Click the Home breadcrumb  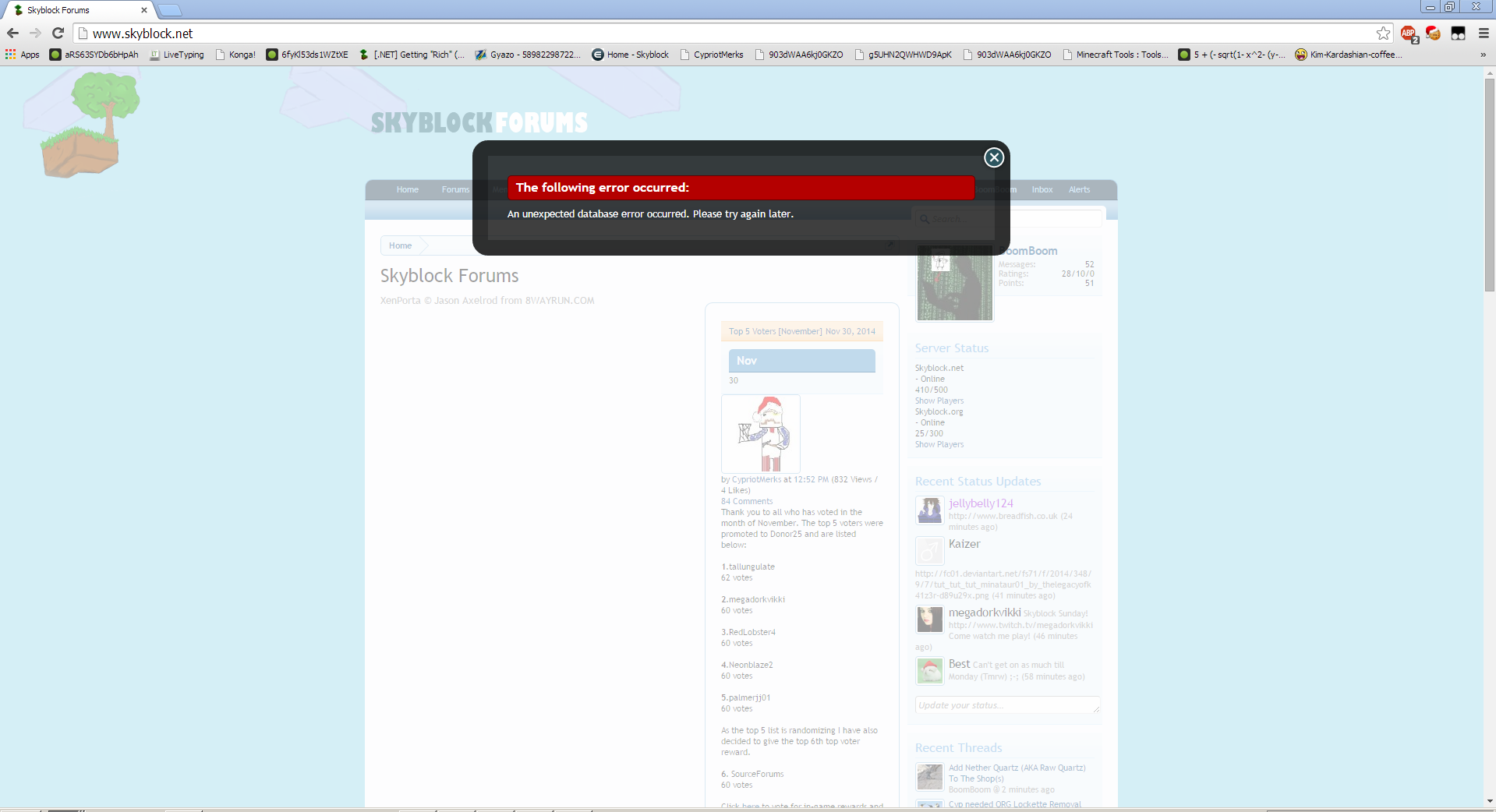coord(400,245)
